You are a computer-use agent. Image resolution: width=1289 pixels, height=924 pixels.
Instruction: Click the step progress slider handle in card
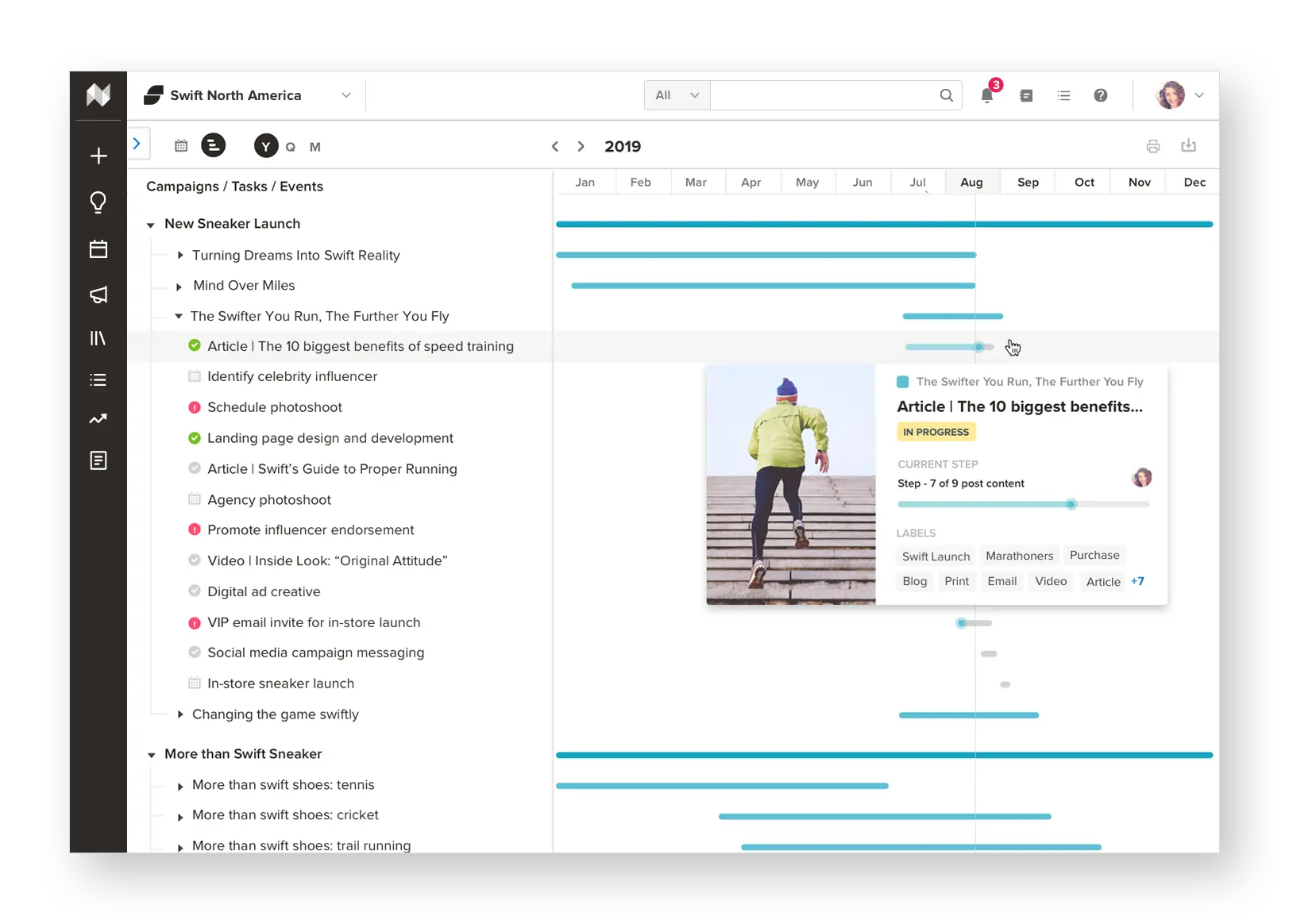[1071, 504]
